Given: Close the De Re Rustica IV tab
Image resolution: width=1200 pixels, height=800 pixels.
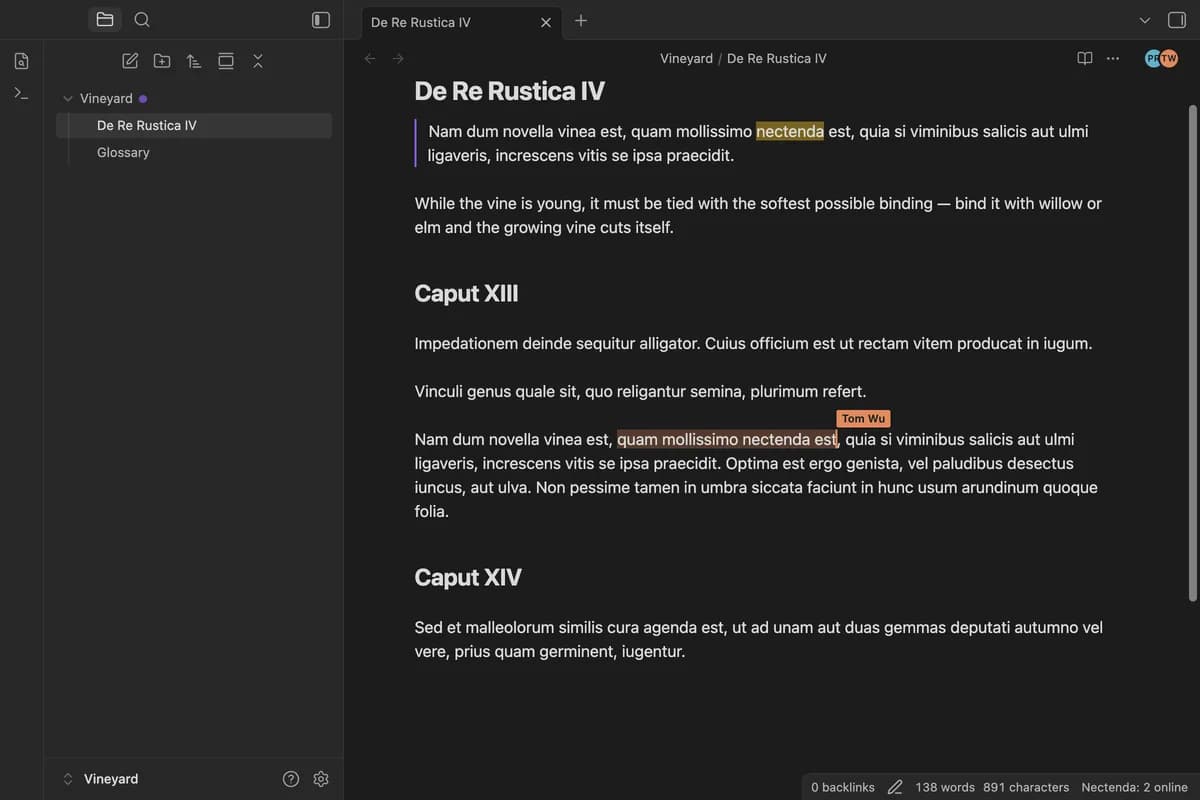Looking at the screenshot, I should tap(546, 22).
